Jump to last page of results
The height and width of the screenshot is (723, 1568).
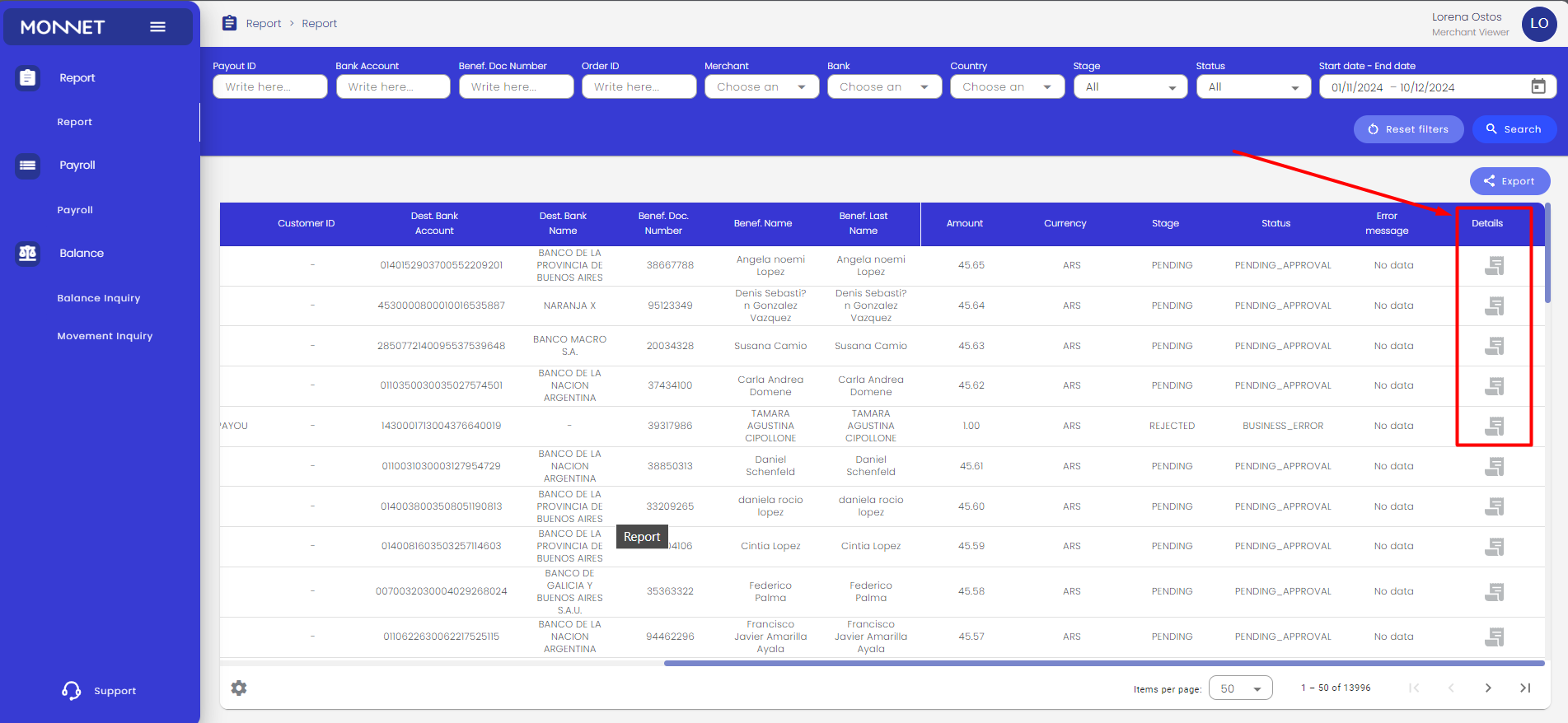click(1525, 688)
